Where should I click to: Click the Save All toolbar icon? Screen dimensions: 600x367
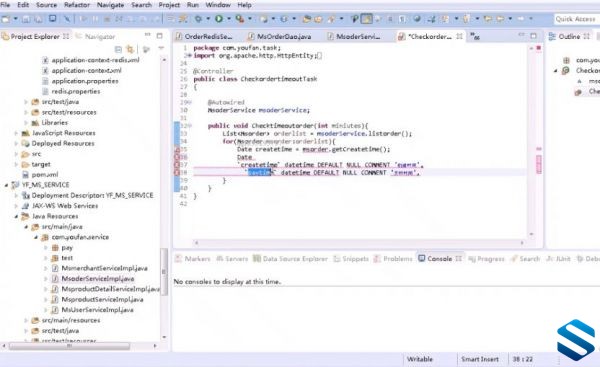(x=39, y=19)
